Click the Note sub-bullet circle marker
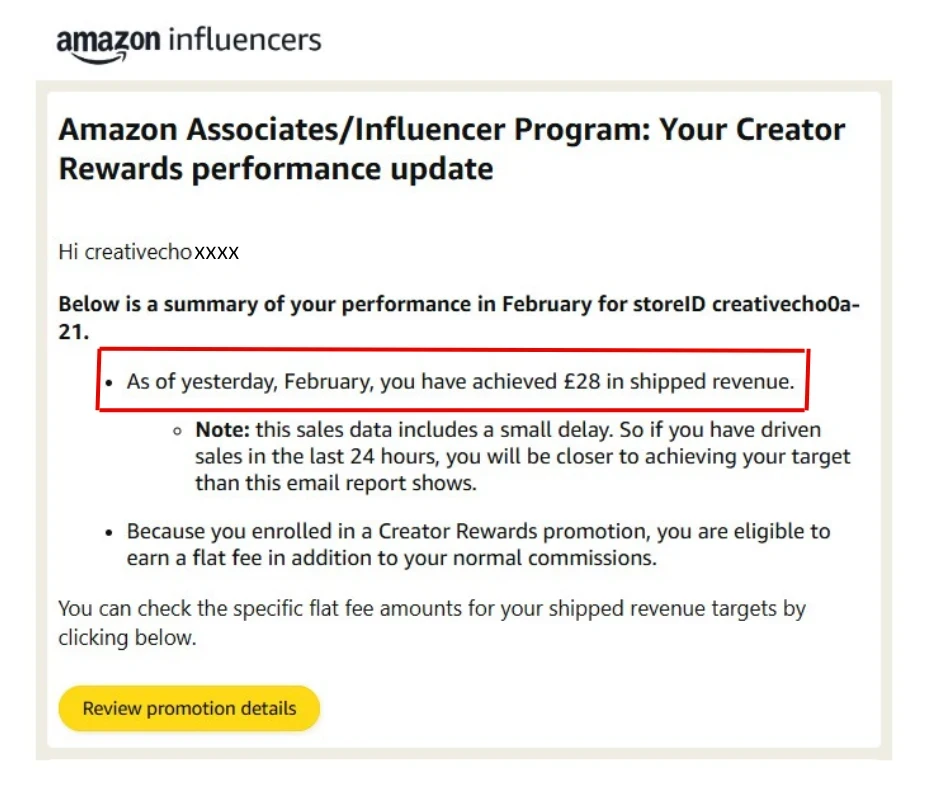 tap(176, 430)
